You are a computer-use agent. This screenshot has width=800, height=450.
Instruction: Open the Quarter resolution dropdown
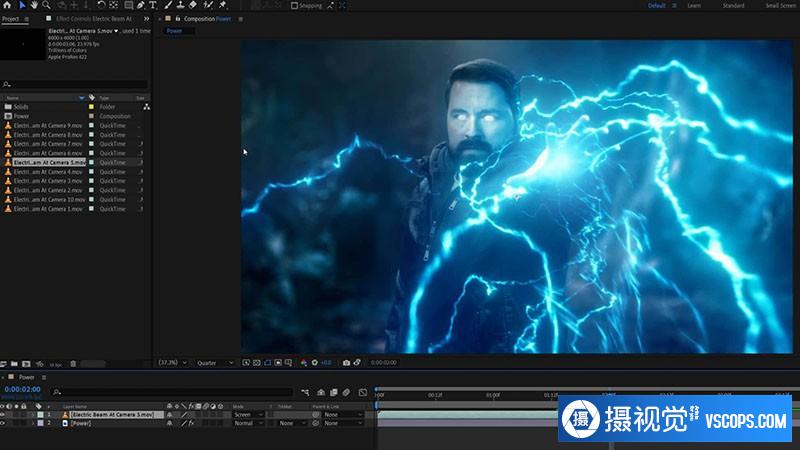215,363
